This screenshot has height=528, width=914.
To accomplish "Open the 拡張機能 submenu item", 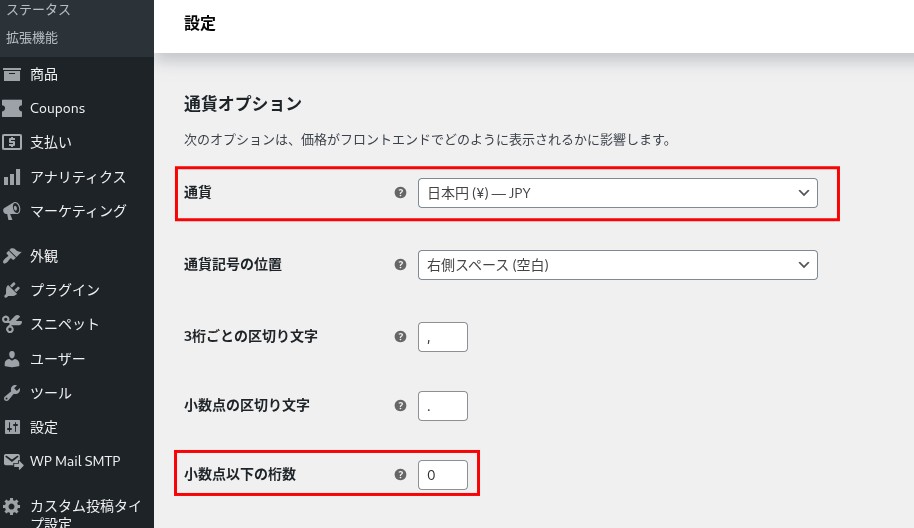I will click(x=32, y=38).
